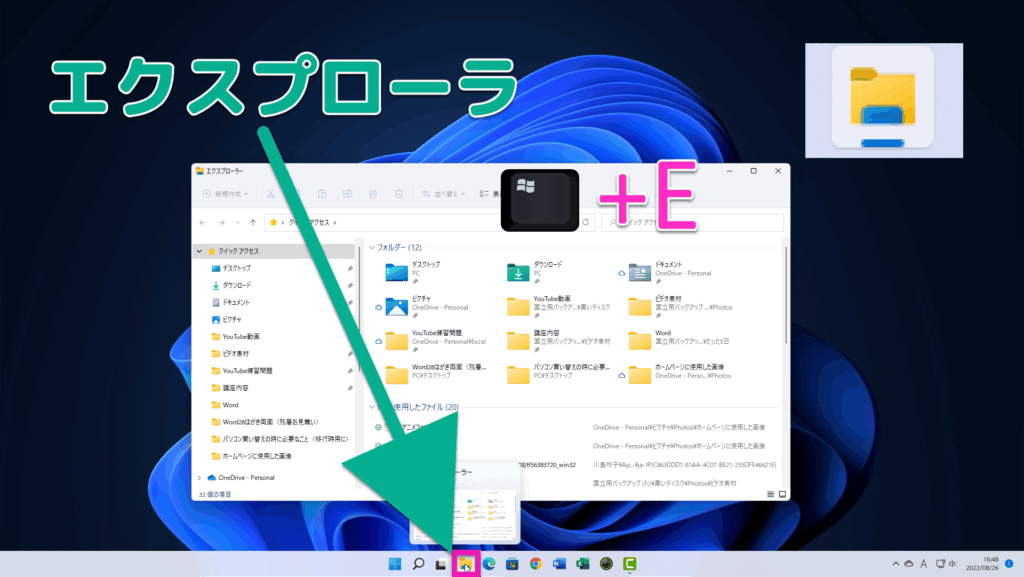Select ダウンロード in the navigation pane
Screen dimensions: 1024x577
click(236, 285)
